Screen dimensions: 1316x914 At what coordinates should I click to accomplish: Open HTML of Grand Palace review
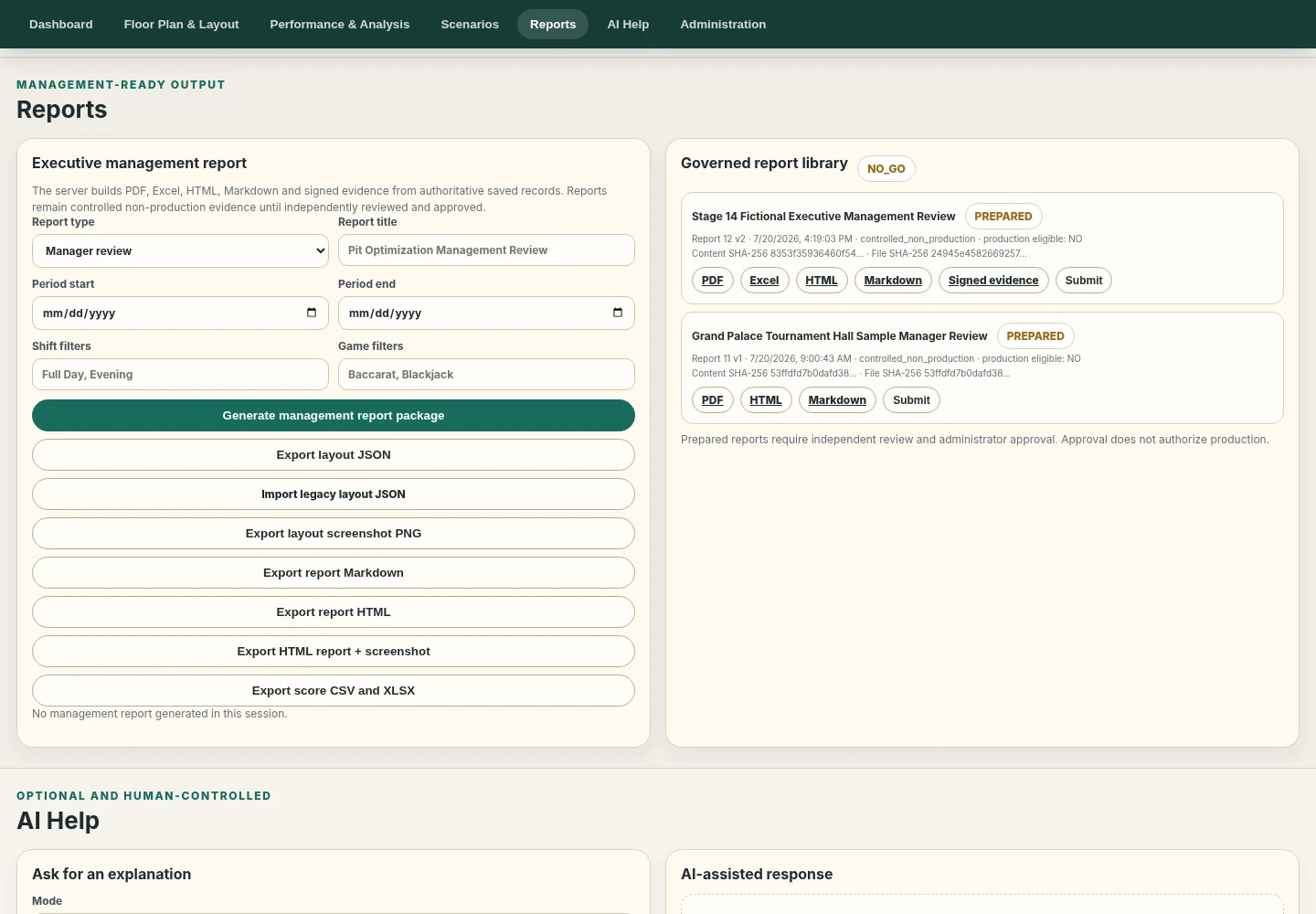(x=766, y=400)
